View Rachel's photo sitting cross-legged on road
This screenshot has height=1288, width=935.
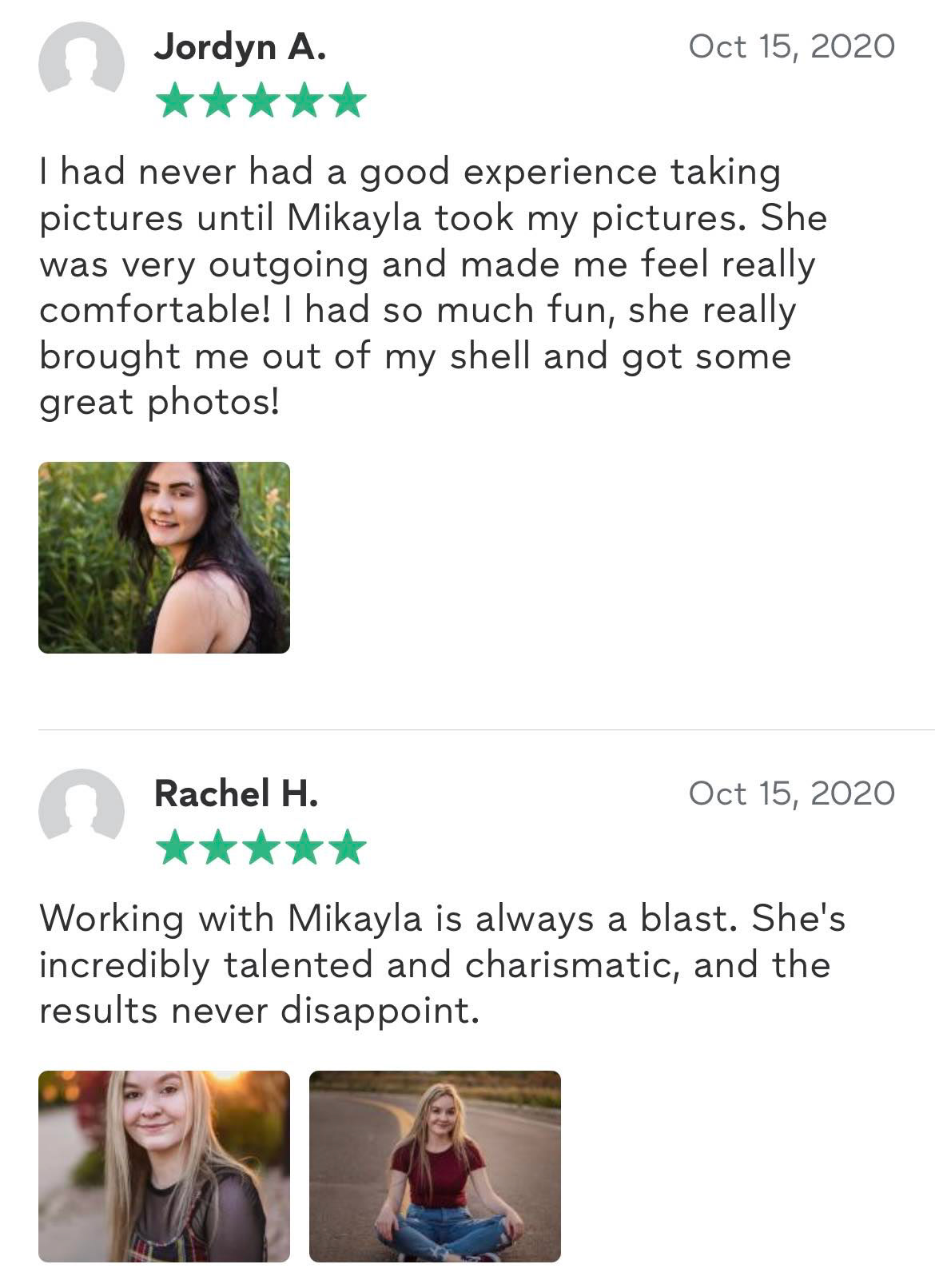click(435, 1166)
